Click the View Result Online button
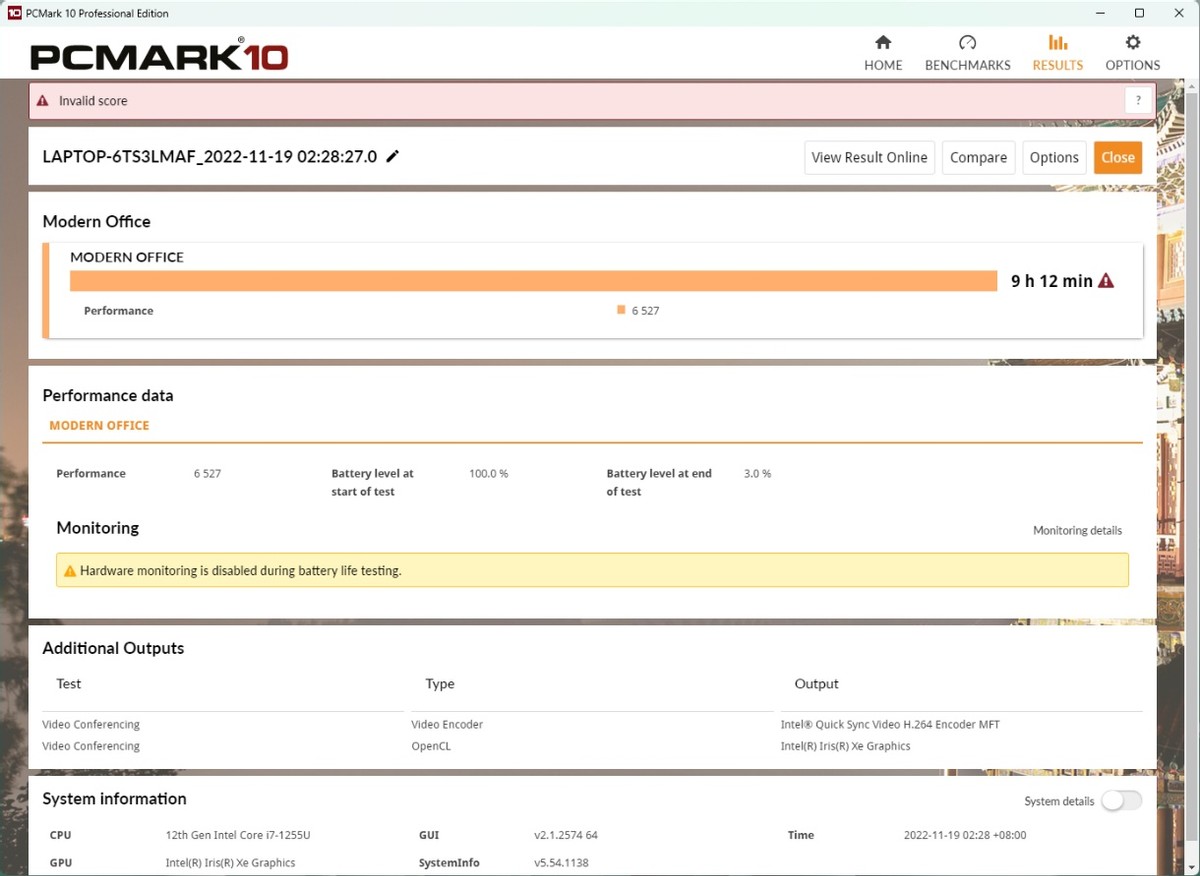 pos(869,157)
